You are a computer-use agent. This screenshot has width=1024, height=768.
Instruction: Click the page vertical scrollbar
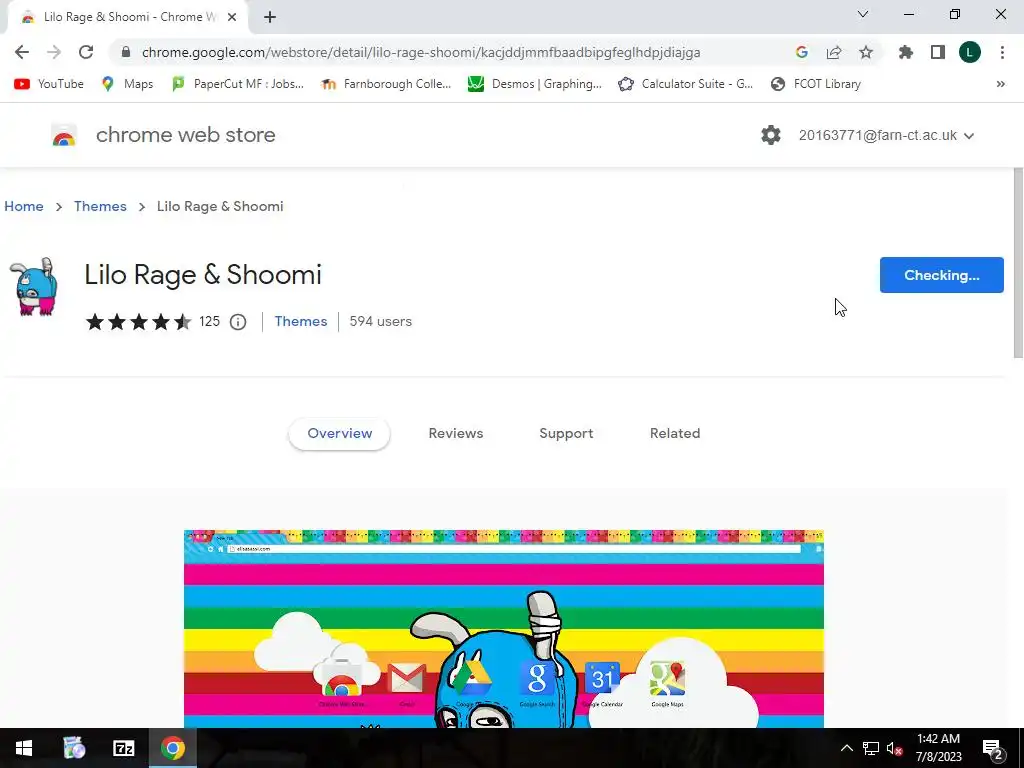pos(1018,263)
